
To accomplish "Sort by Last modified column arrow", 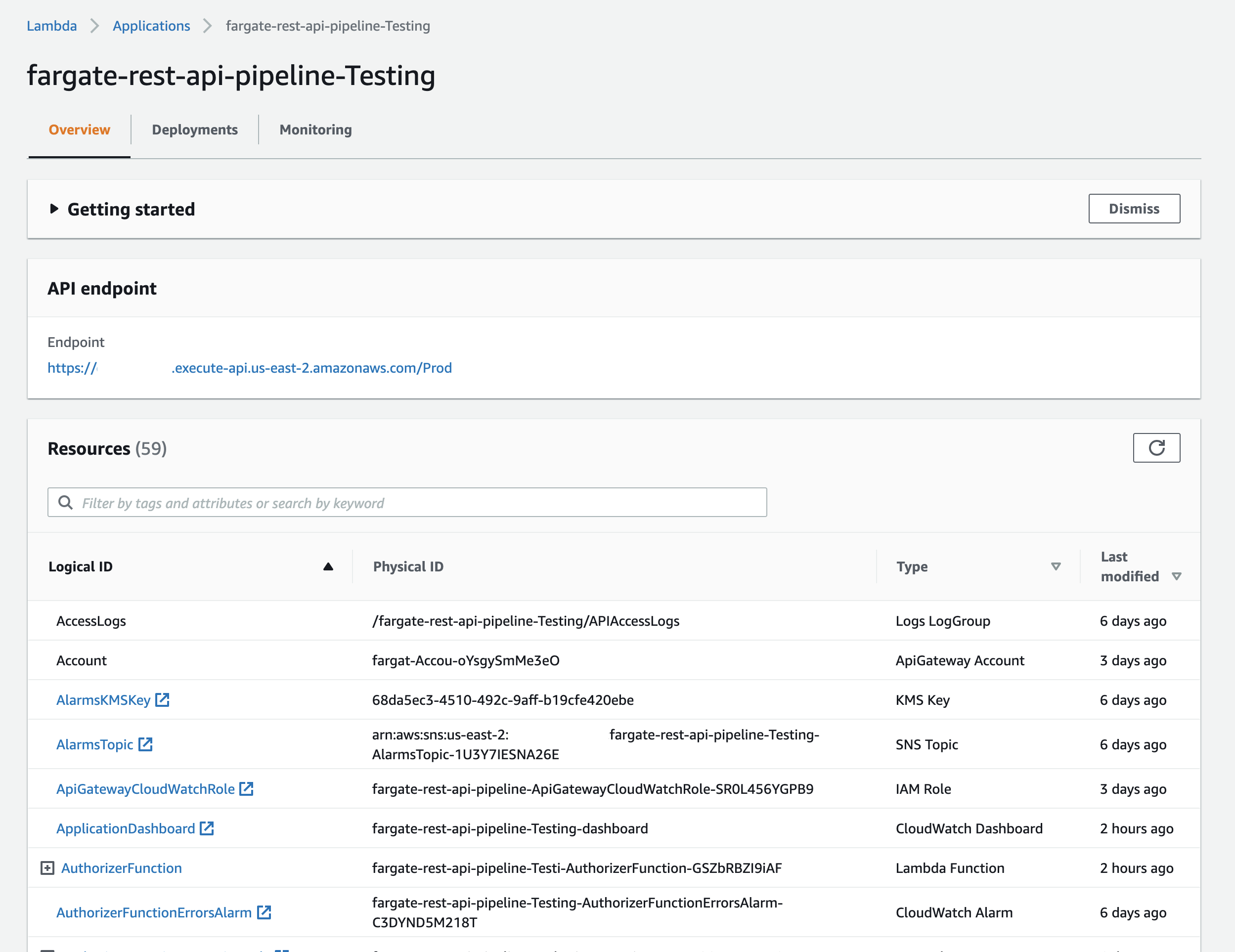I will 1177,576.
